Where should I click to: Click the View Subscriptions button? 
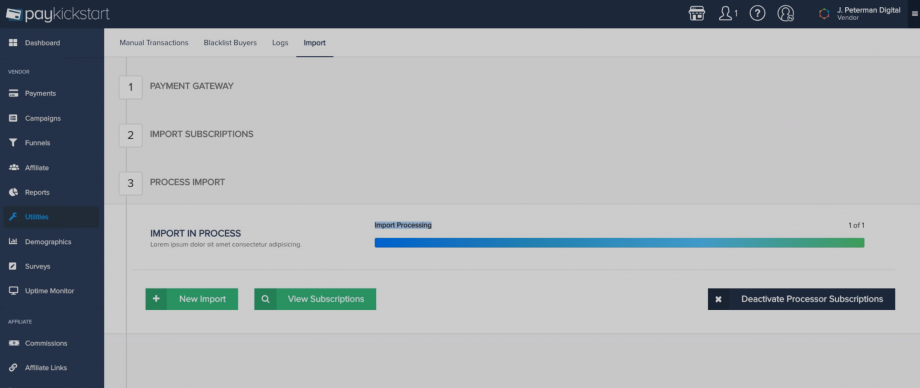pos(315,299)
